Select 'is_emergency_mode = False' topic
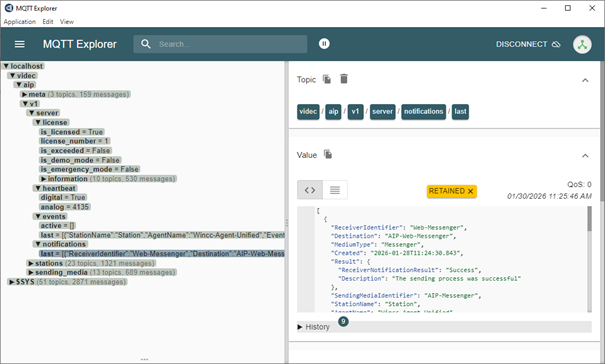Image resolution: width=605 pixels, height=364 pixels. (x=90, y=169)
